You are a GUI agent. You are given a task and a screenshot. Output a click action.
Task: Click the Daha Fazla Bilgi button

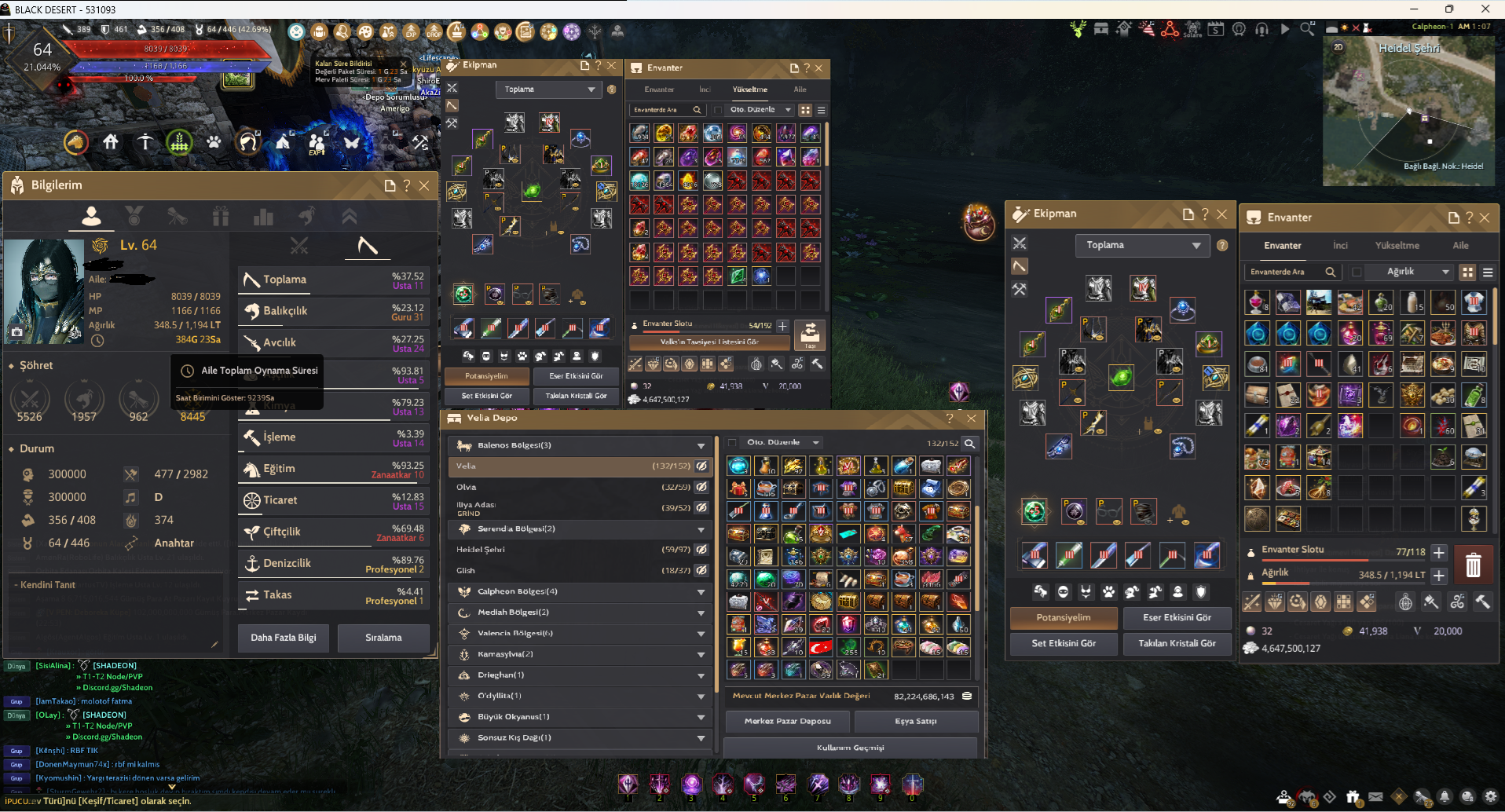pos(284,638)
